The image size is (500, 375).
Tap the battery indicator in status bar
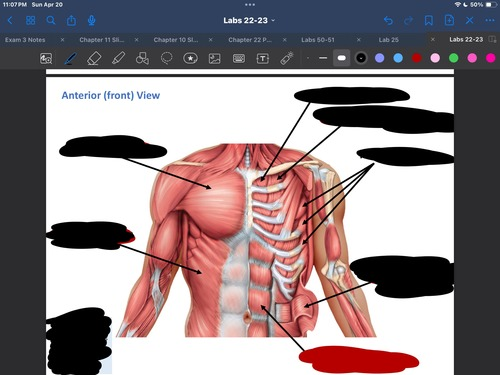click(x=491, y=5)
